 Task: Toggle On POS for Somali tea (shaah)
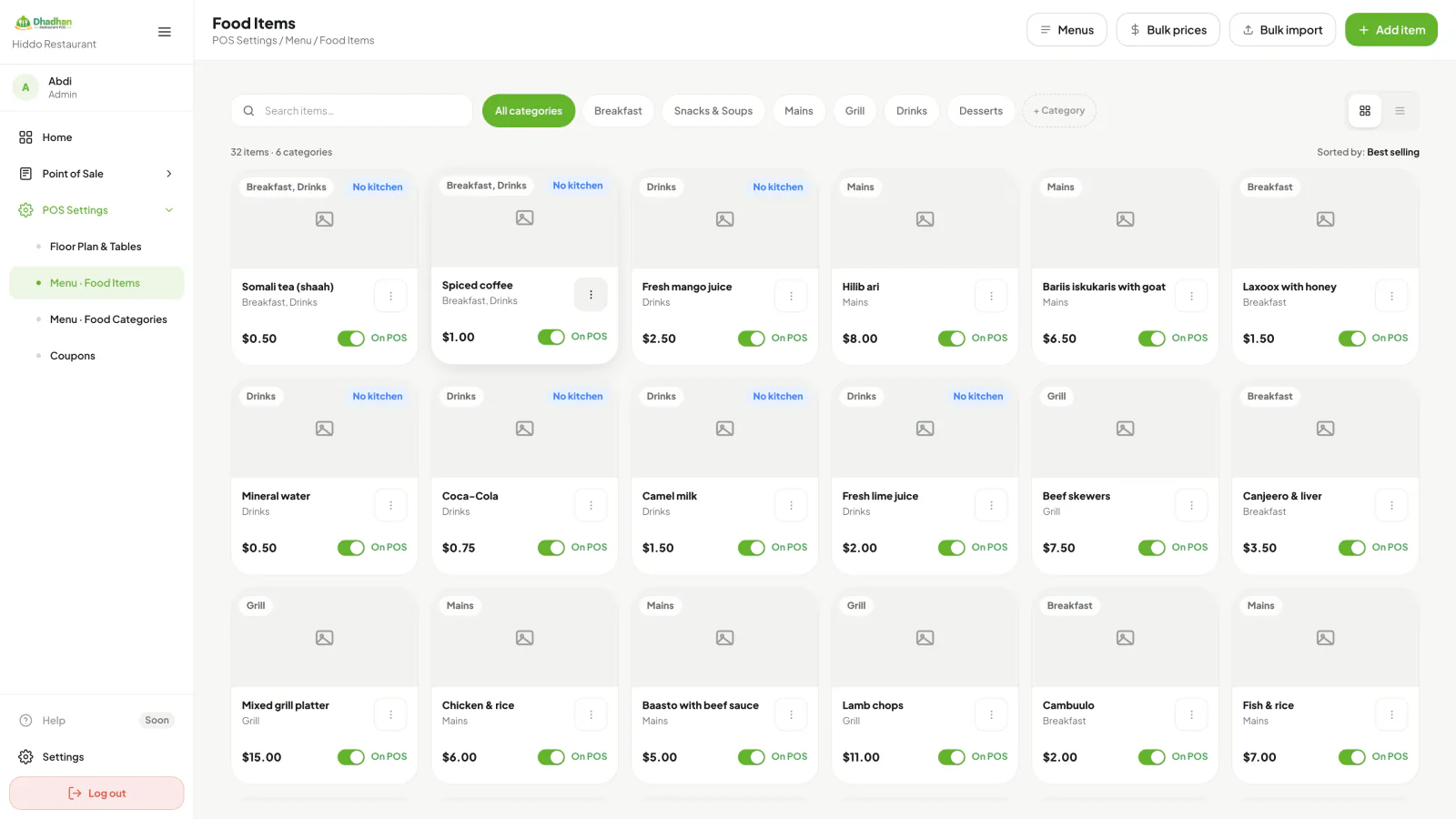click(x=351, y=339)
